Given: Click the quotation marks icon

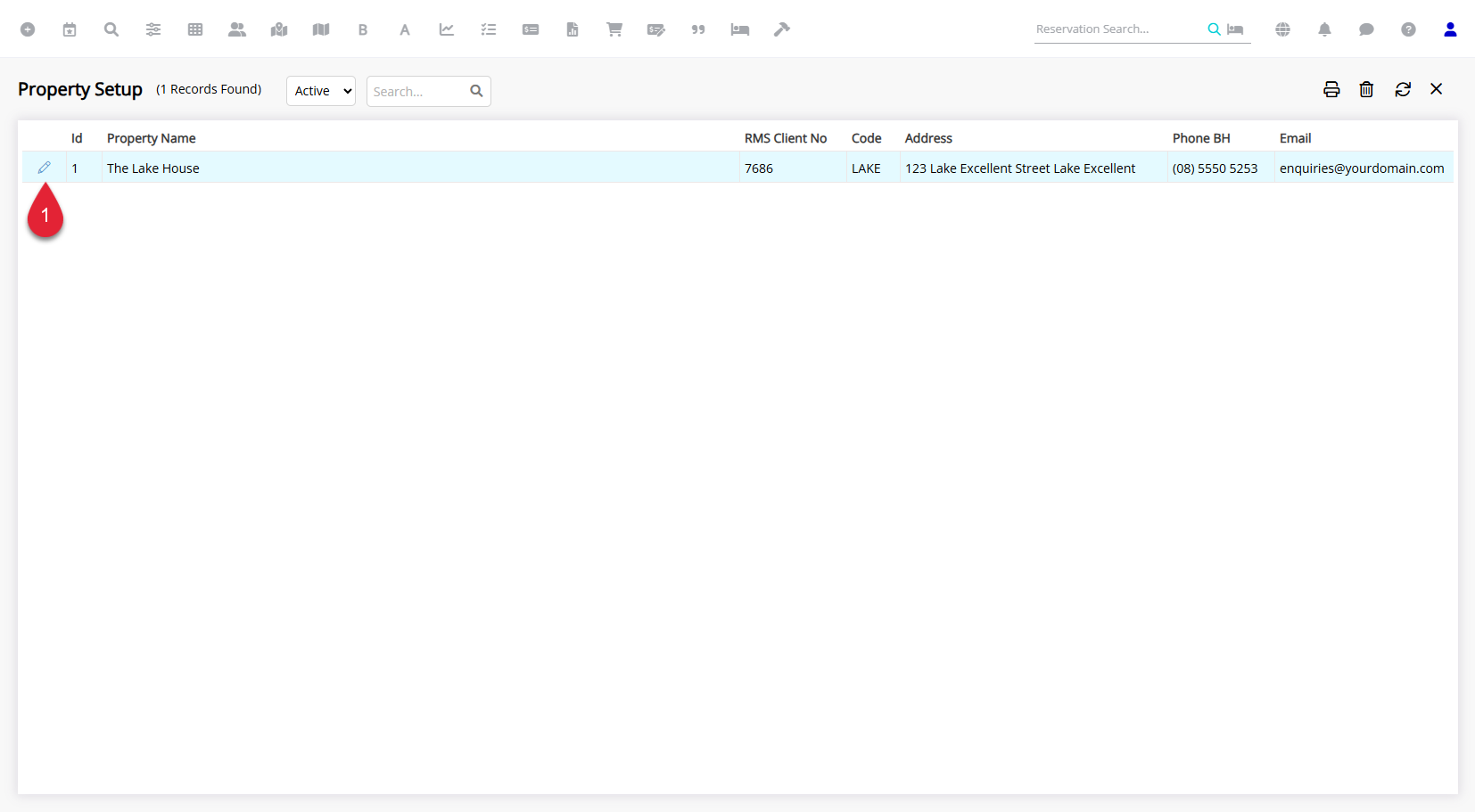Looking at the screenshot, I should pyautogui.click(x=698, y=29).
